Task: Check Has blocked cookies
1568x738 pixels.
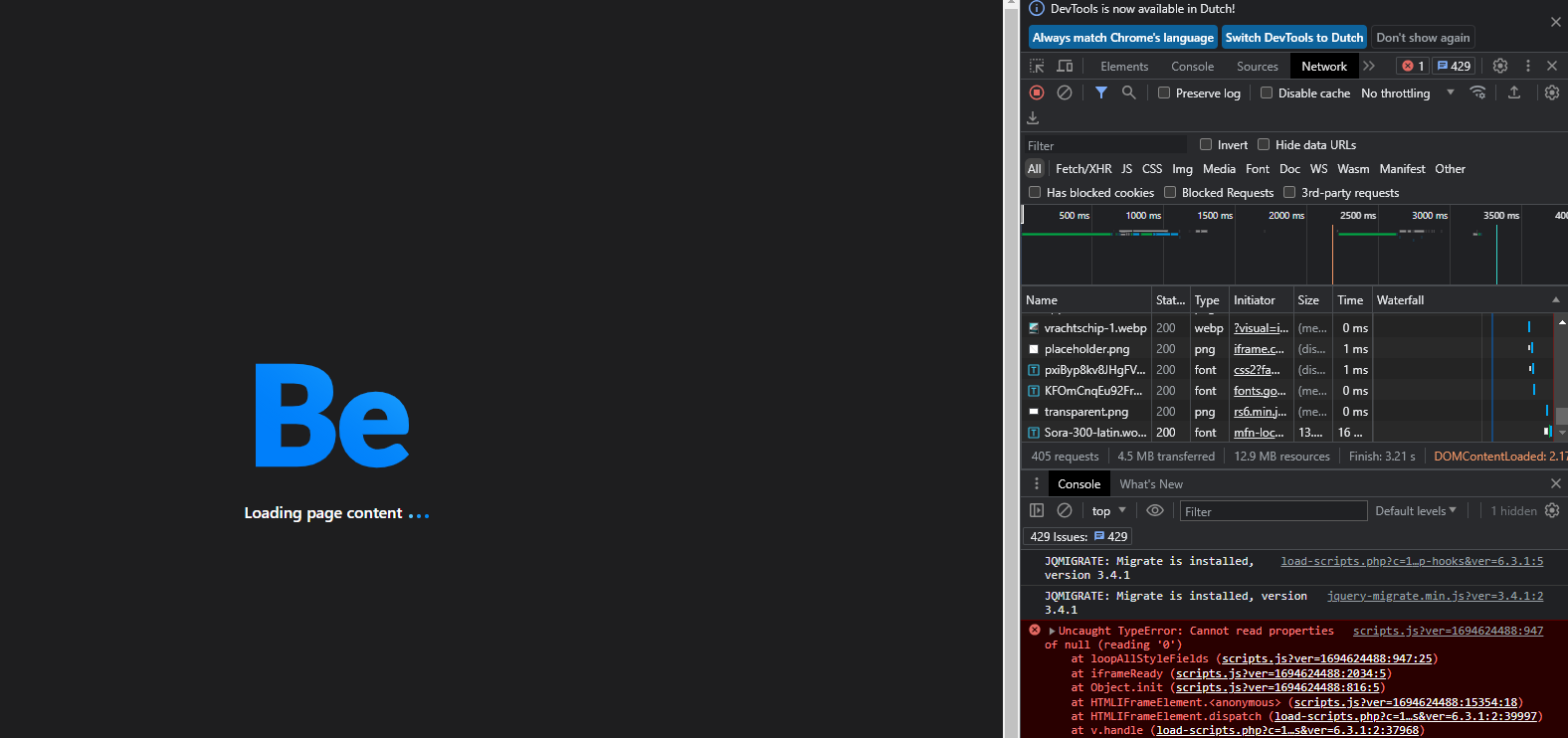Action: point(1035,192)
